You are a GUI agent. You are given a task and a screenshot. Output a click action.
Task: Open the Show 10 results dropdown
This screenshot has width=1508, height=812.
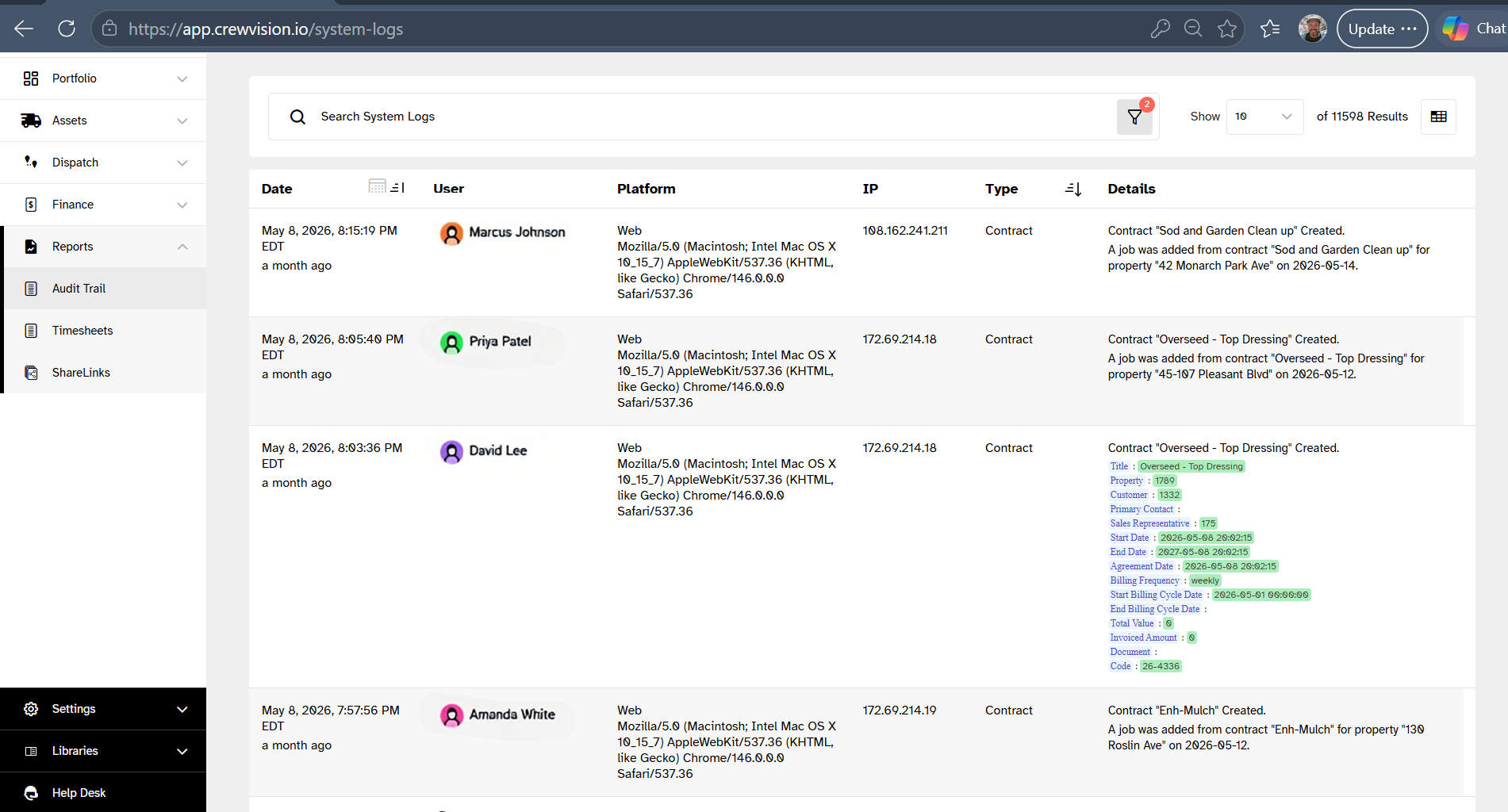[1264, 117]
